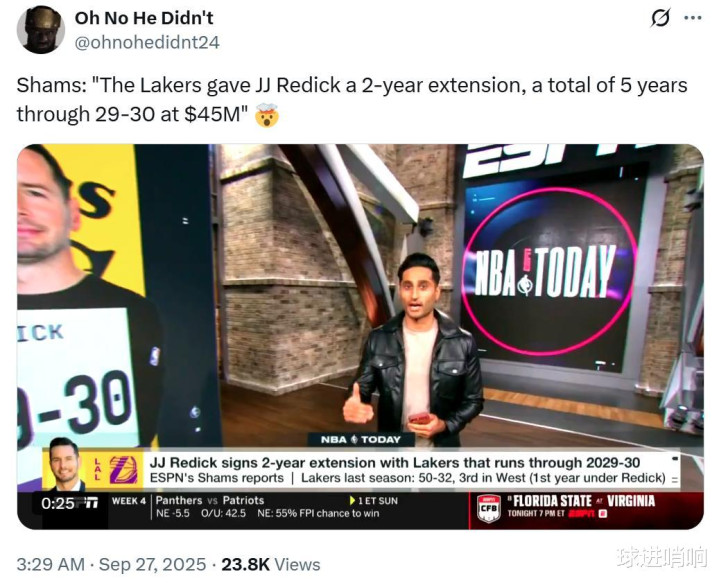Click the Florida State at Virginia promo
The height and width of the screenshot is (583, 719).
point(581,506)
